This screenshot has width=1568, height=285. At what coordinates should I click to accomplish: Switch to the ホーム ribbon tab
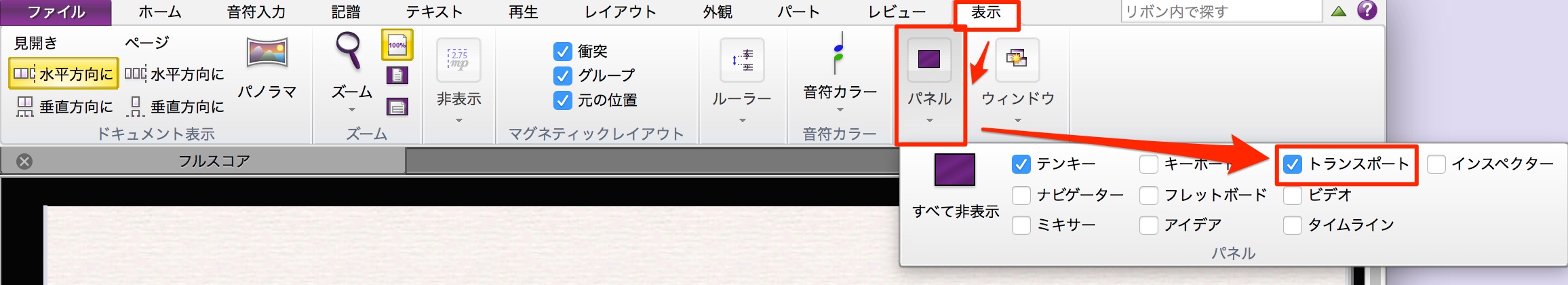point(160,12)
